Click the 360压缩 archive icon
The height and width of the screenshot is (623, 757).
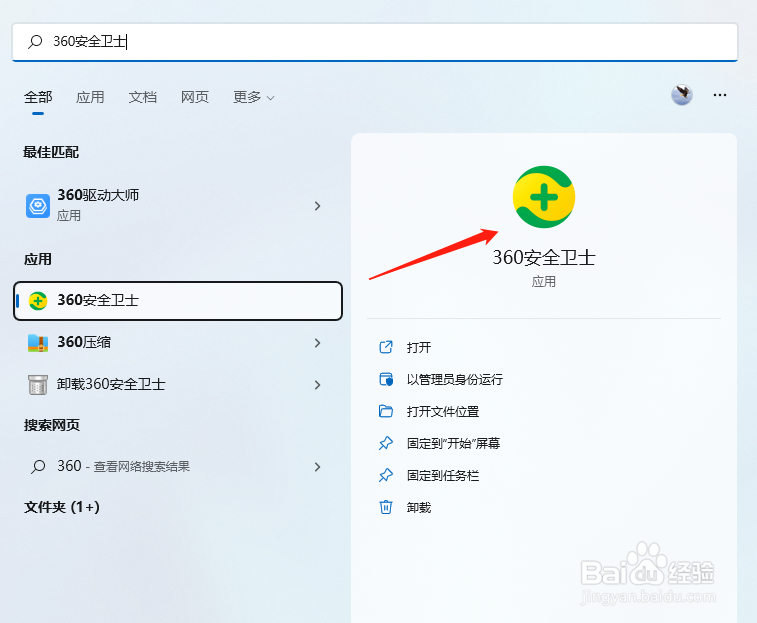[x=38, y=343]
